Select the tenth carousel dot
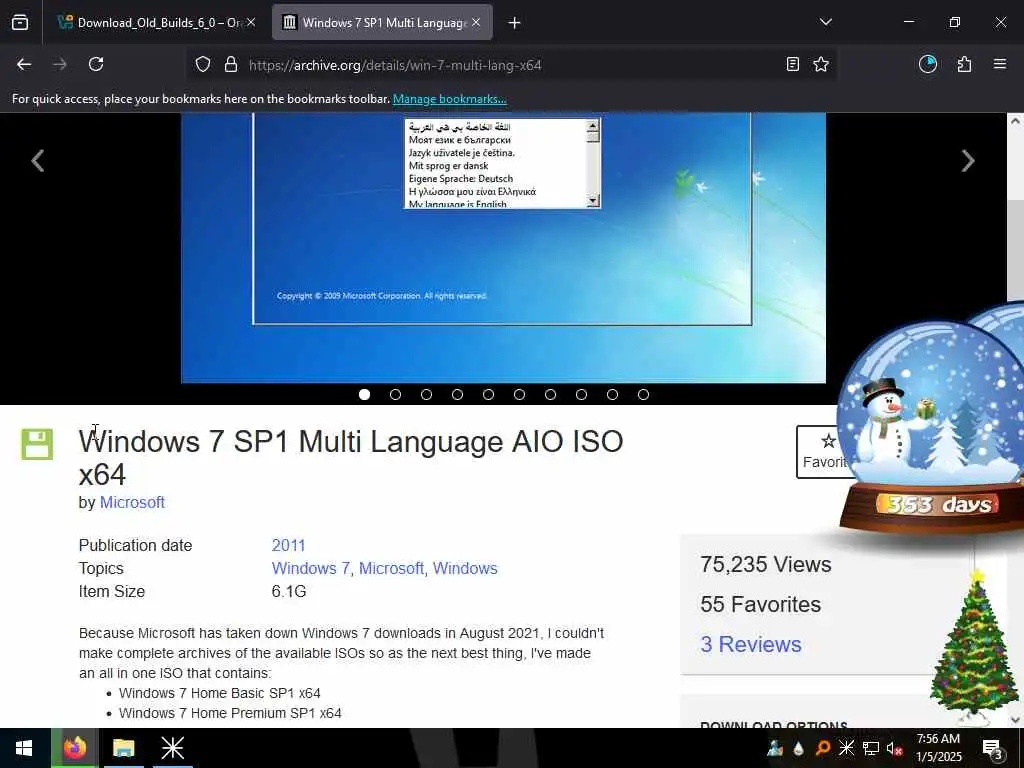The image size is (1024, 768). coord(643,394)
